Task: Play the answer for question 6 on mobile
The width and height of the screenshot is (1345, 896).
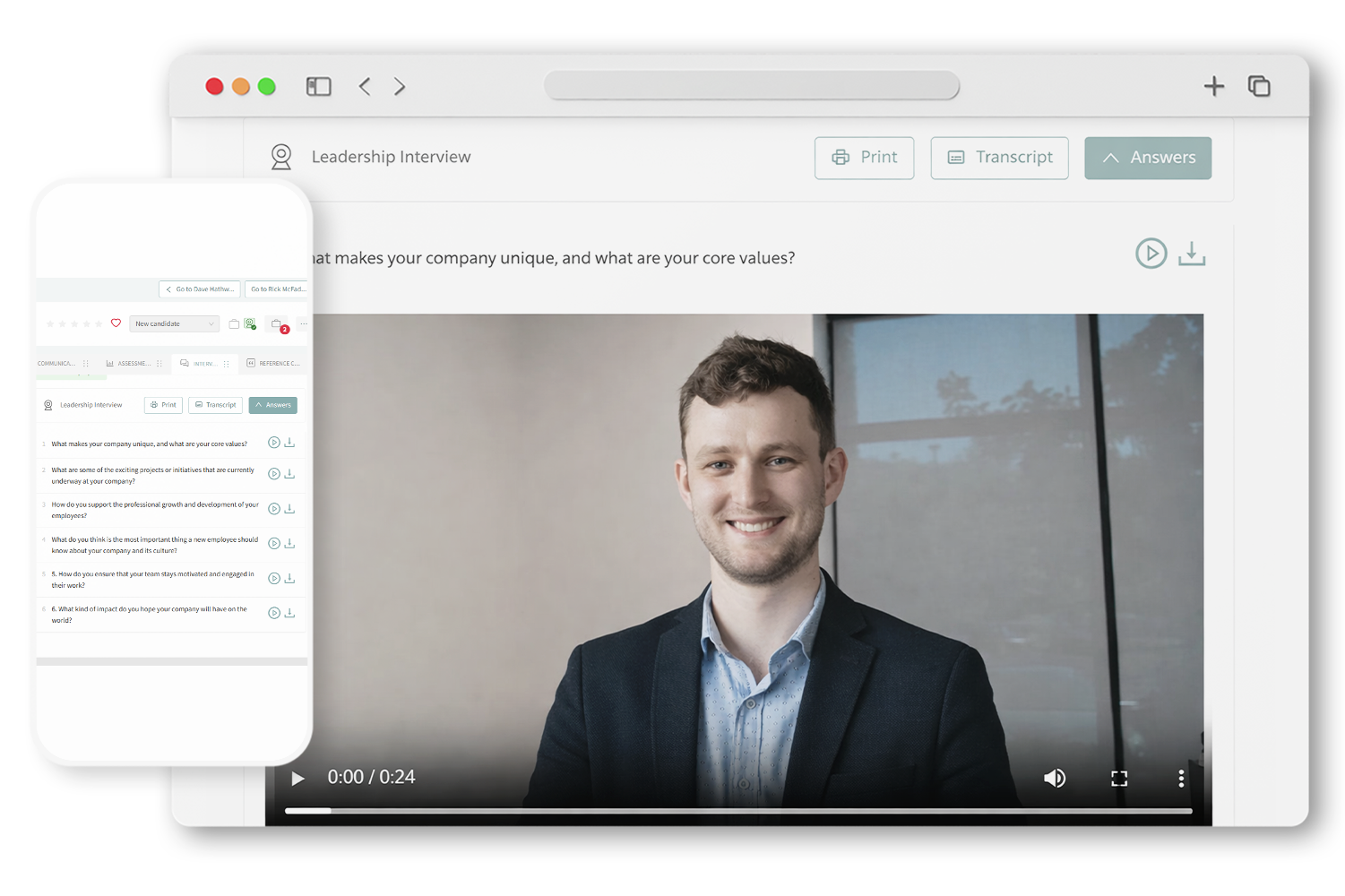Action: [x=273, y=613]
